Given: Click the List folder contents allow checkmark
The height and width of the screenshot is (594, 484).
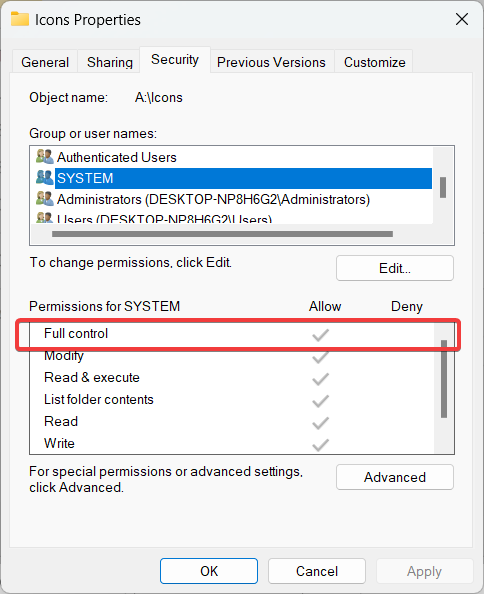Looking at the screenshot, I should pos(320,401).
